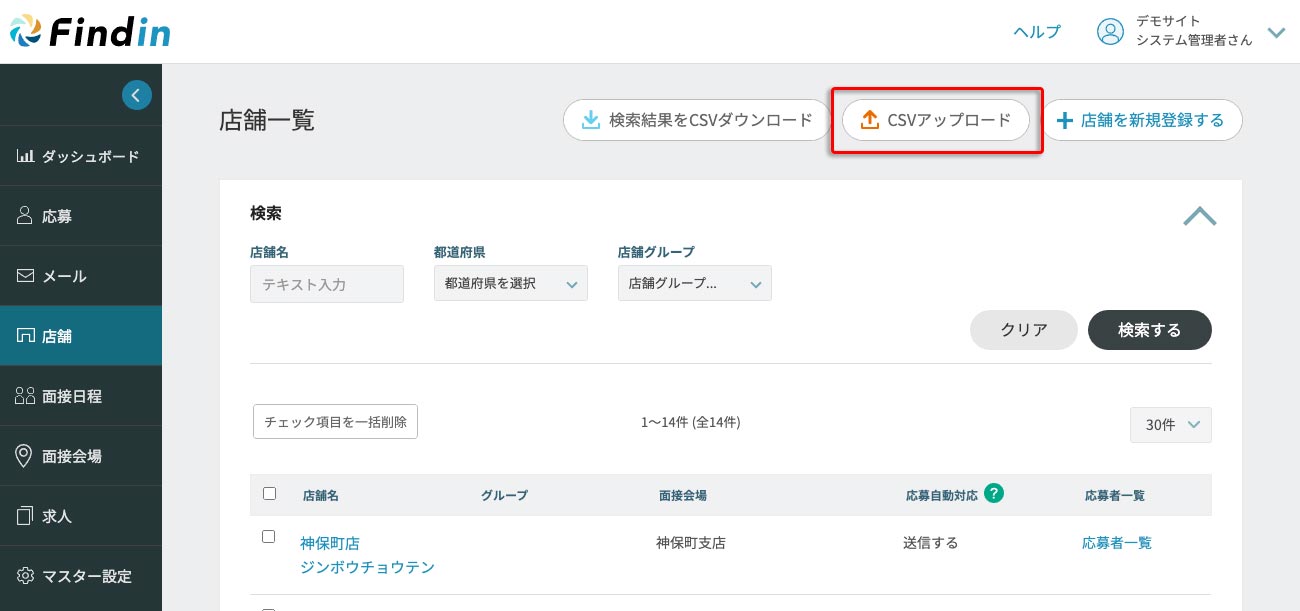This screenshot has height=611, width=1300.
Task: Open 応募 in the sidebar menu
Action: (57, 216)
